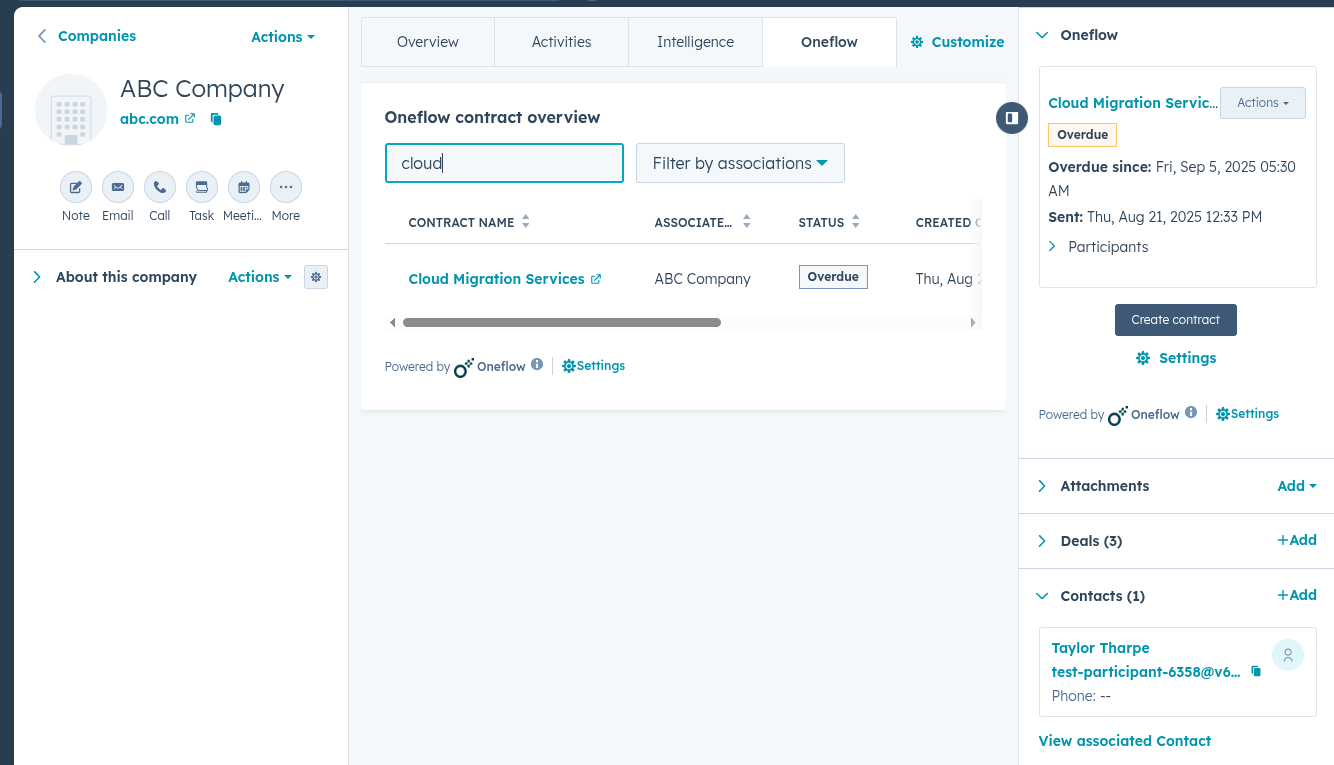Click the ABC Company building avatar
The image size is (1334, 765).
[x=71, y=110]
